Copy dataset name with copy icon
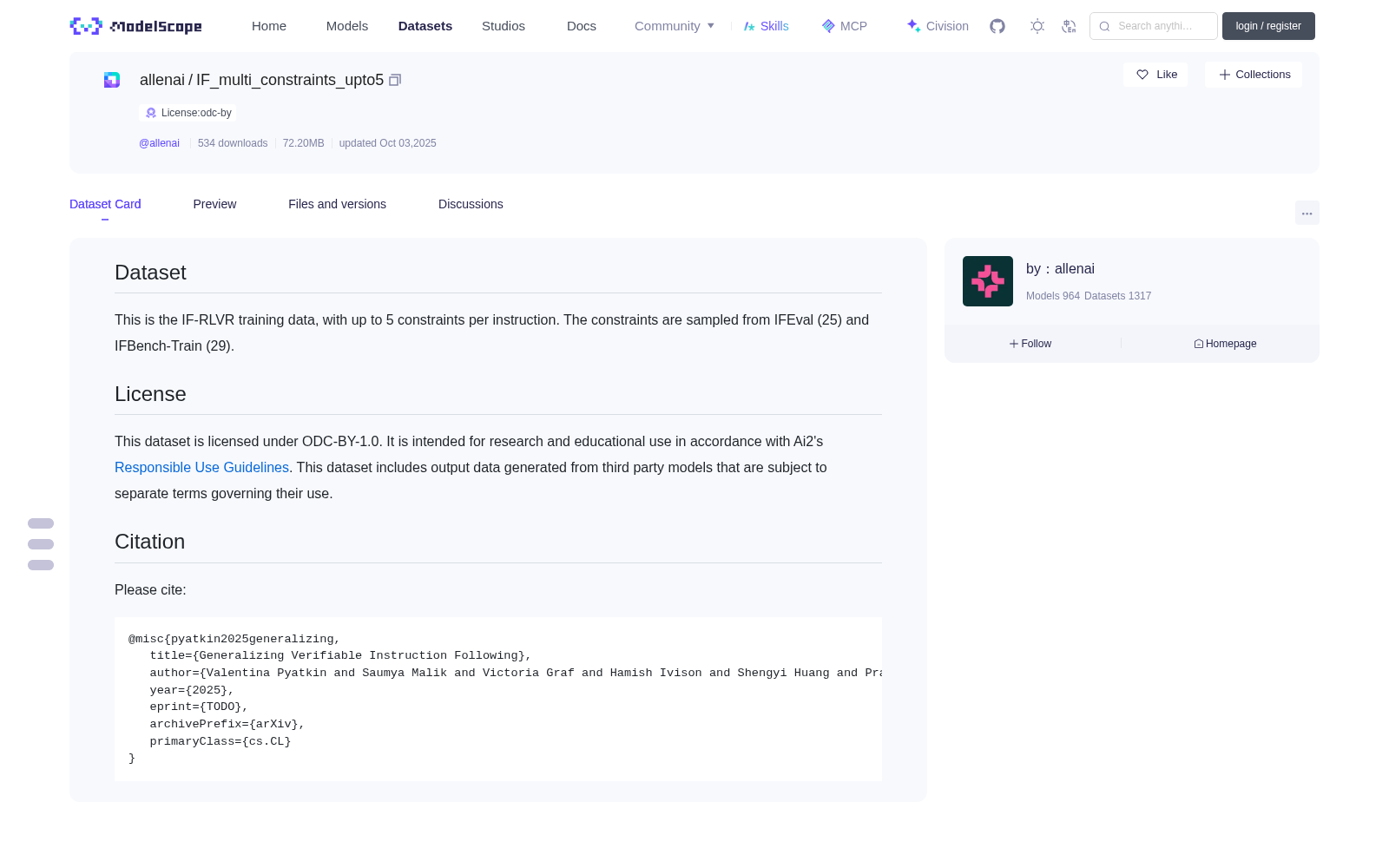This screenshot has height=868, width=1389. tap(395, 80)
